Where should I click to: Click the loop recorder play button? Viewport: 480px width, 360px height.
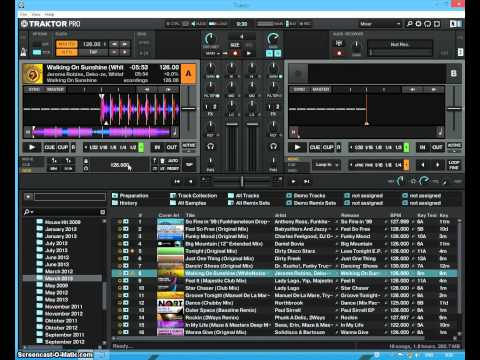point(249,53)
